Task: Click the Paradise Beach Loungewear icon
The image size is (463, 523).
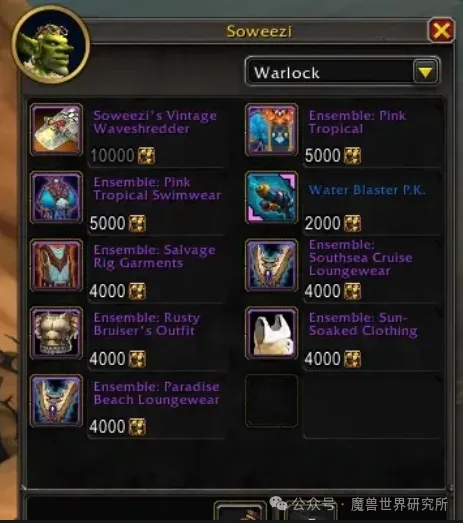Action: click(x=56, y=401)
